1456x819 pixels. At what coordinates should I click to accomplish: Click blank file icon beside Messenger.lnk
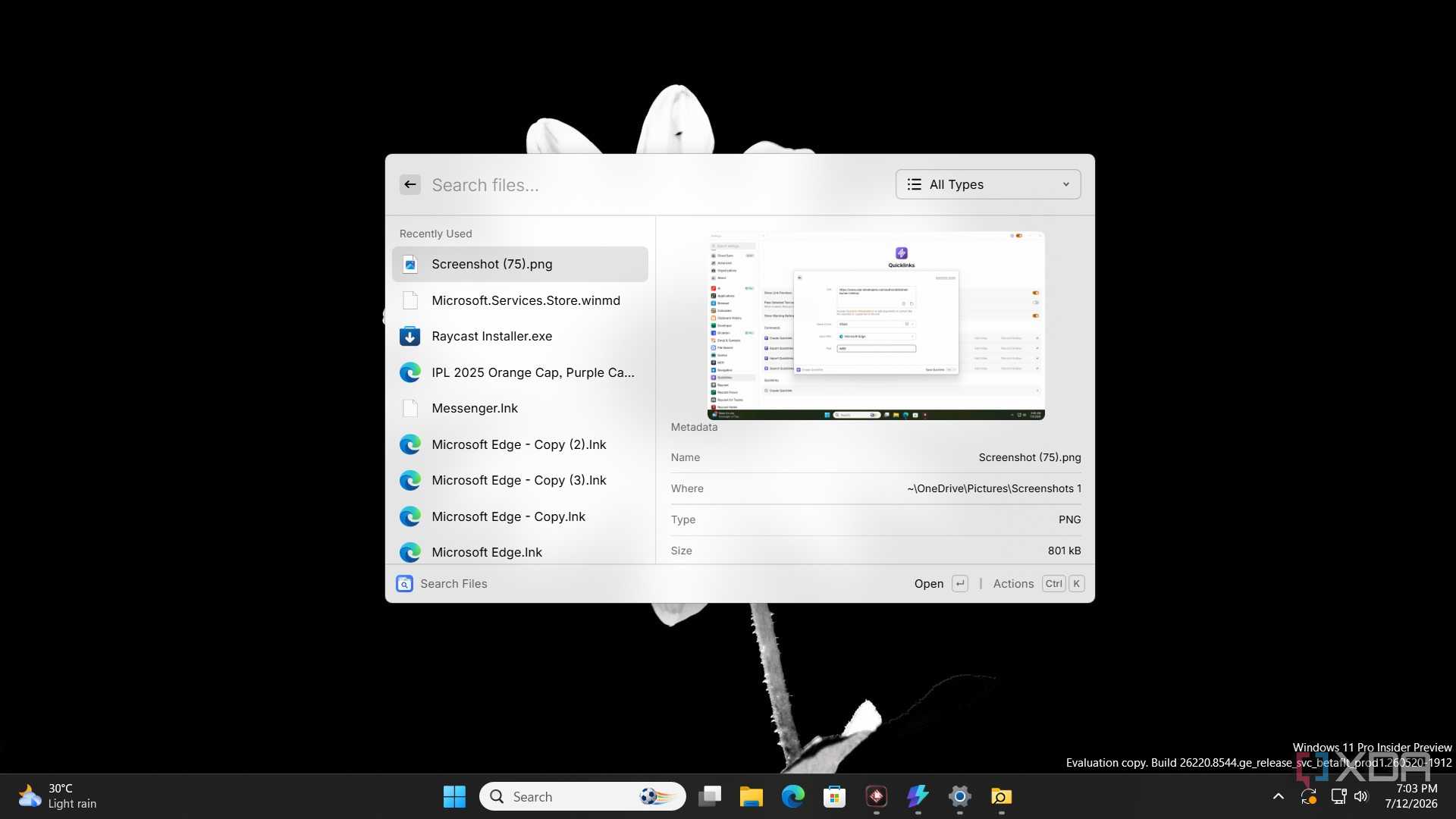(410, 408)
